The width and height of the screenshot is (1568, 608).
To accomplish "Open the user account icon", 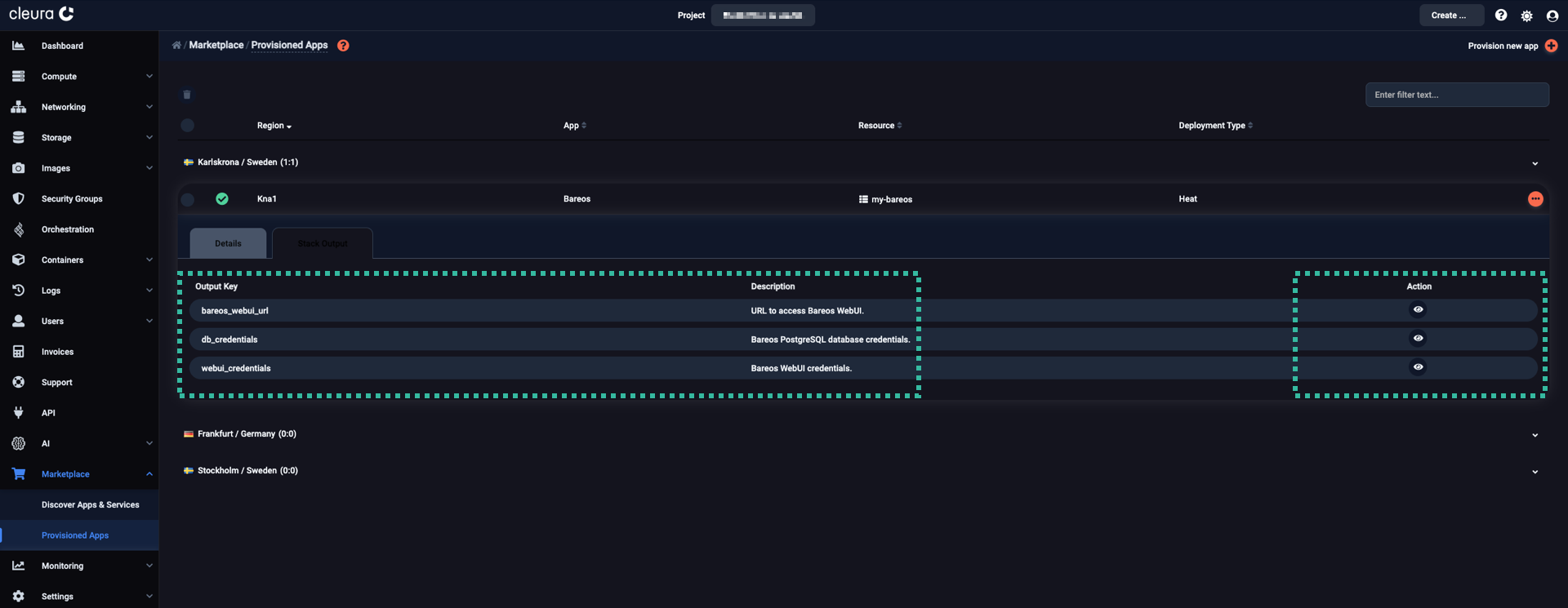I will coord(1552,16).
